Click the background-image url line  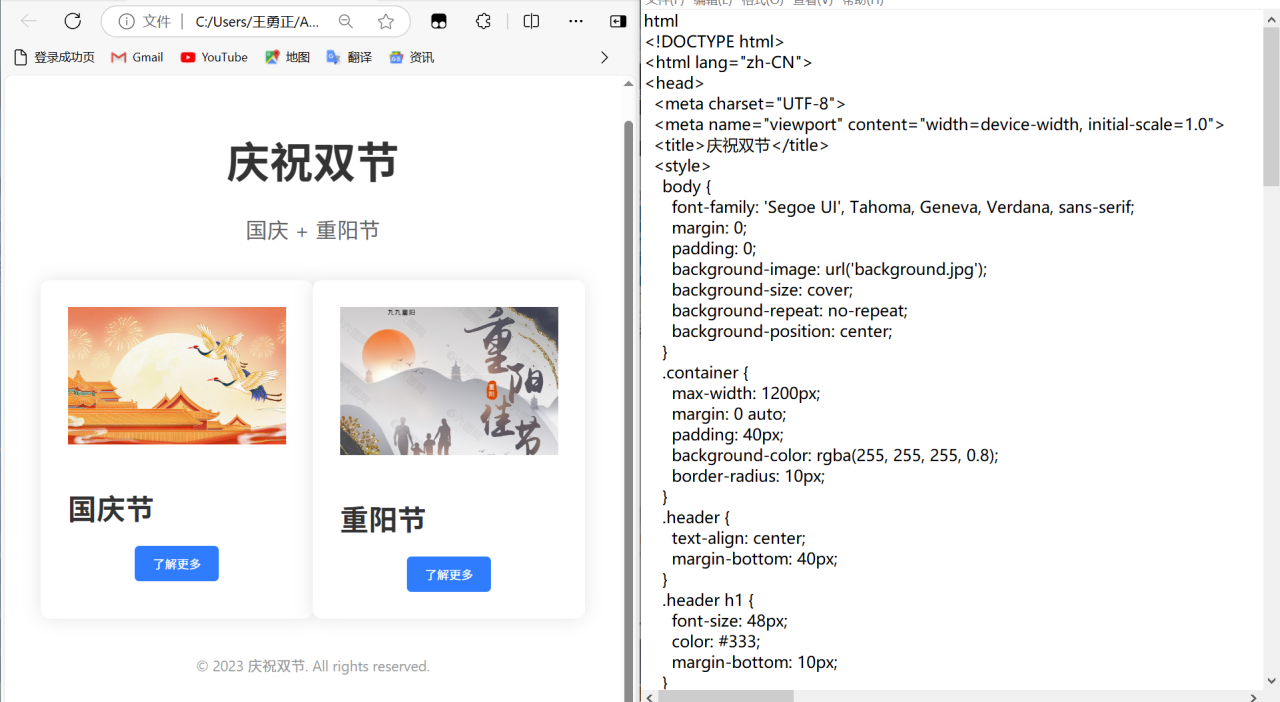pos(829,269)
